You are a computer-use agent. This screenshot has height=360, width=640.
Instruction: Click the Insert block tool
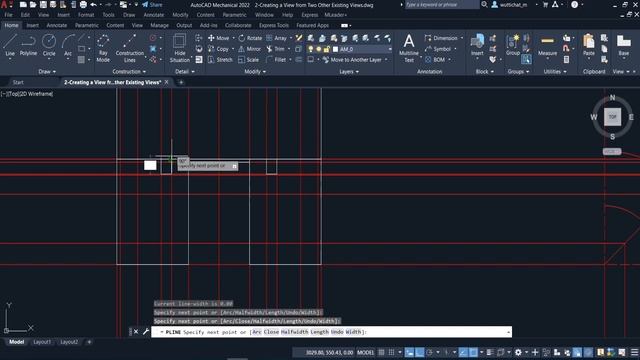click(477, 45)
